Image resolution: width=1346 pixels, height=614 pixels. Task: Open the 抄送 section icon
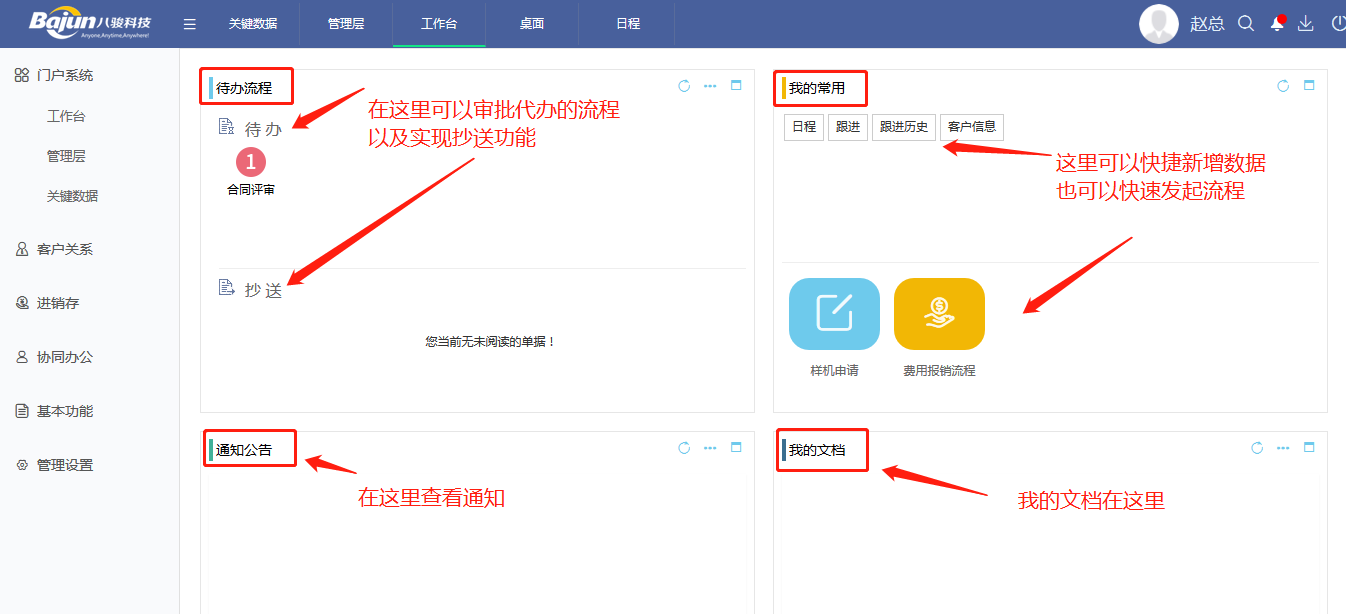click(x=226, y=287)
